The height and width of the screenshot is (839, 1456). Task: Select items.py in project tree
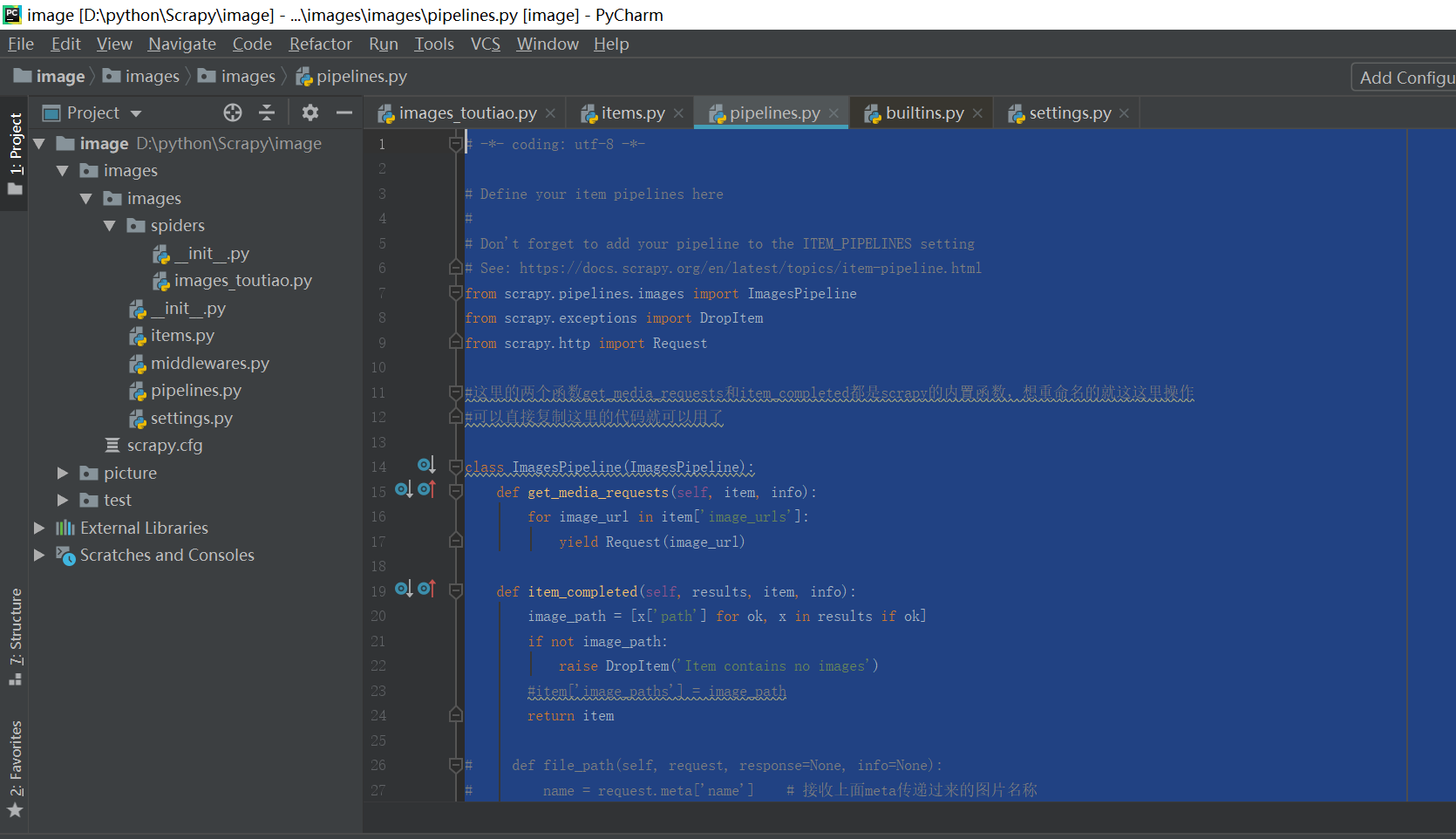coord(182,336)
